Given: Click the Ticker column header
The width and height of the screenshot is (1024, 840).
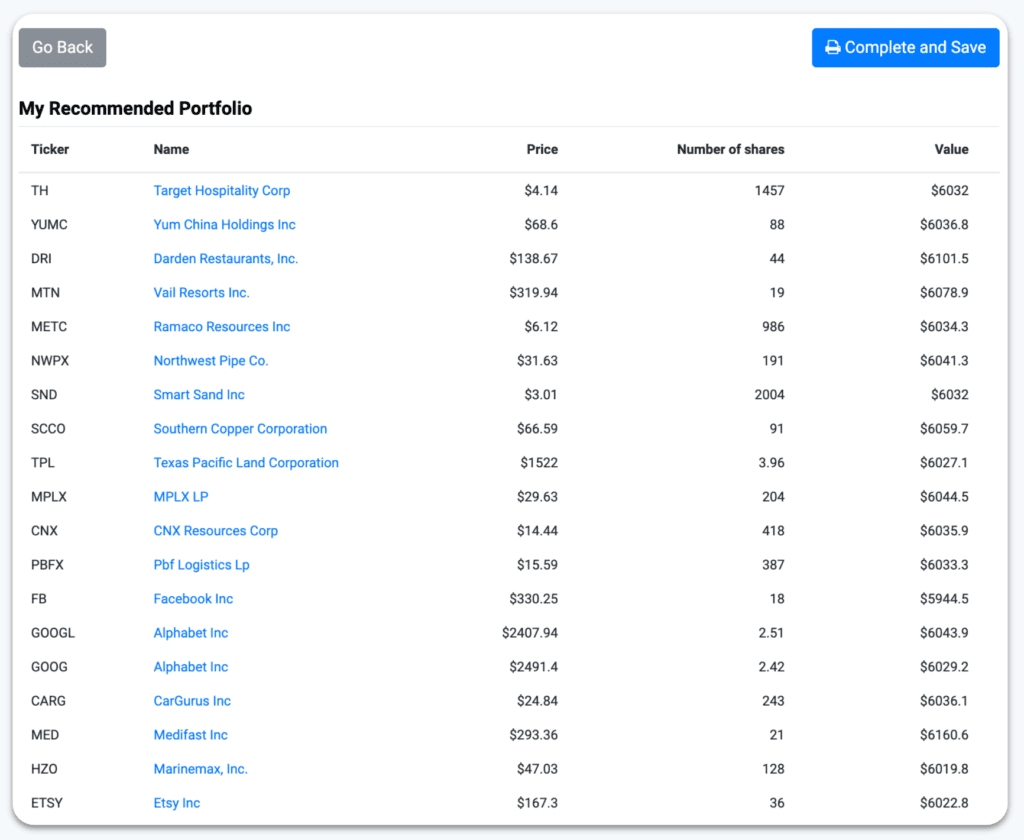Looking at the screenshot, I should [50, 149].
